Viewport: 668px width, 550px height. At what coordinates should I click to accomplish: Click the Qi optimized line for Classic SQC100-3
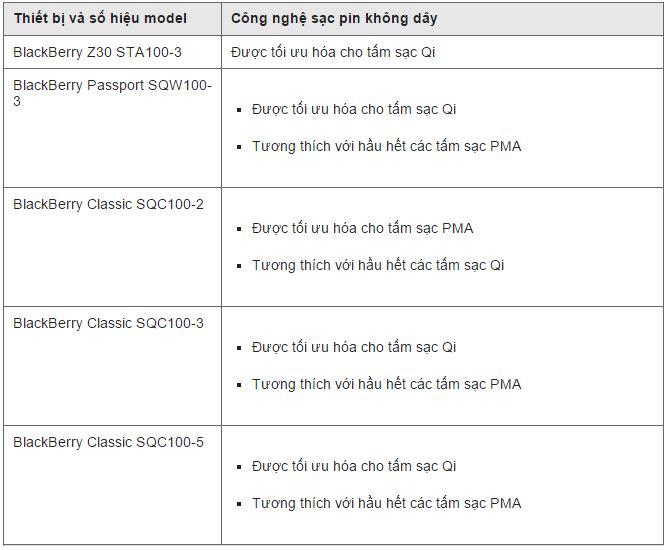tap(354, 347)
